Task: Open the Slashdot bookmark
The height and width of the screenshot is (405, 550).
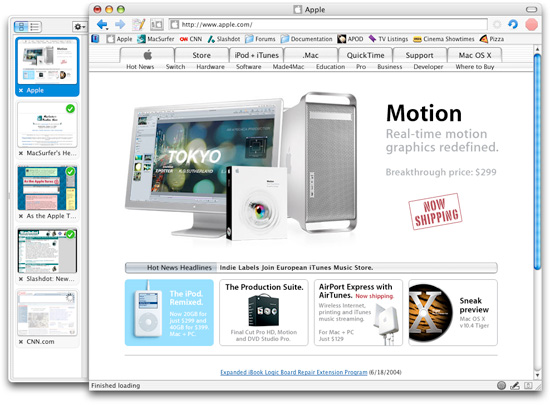Action: coord(224,39)
